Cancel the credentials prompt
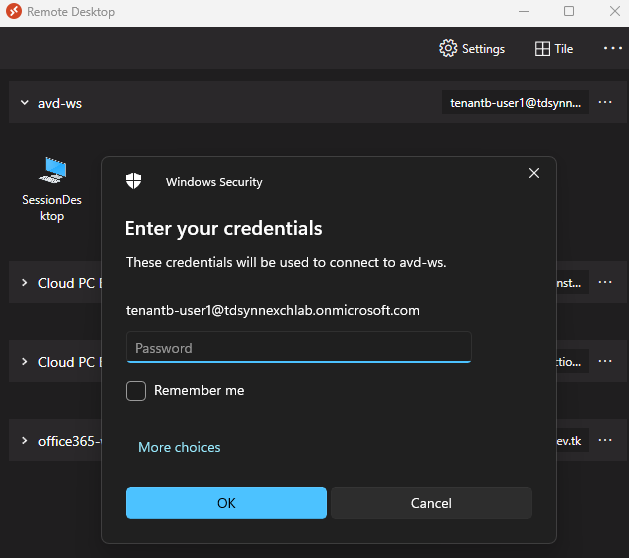629x558 pixels. click(431, 503)
